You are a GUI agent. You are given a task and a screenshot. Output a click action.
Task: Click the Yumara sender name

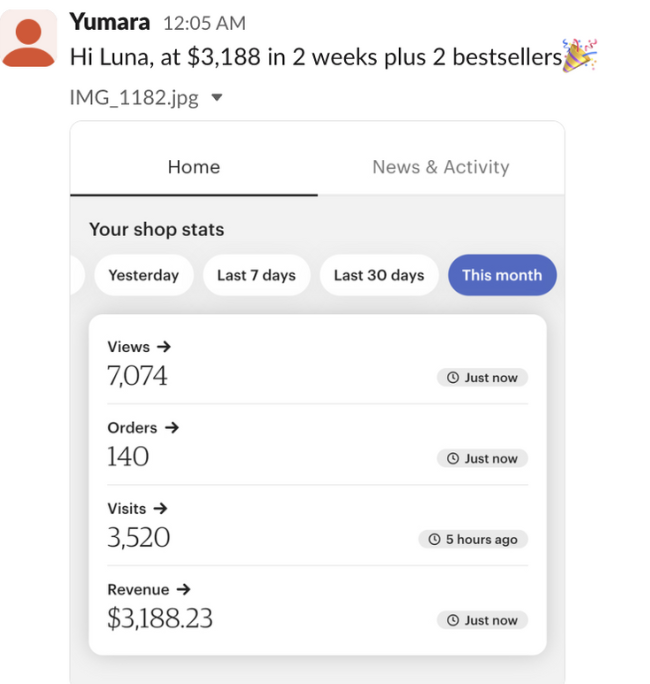110,22
